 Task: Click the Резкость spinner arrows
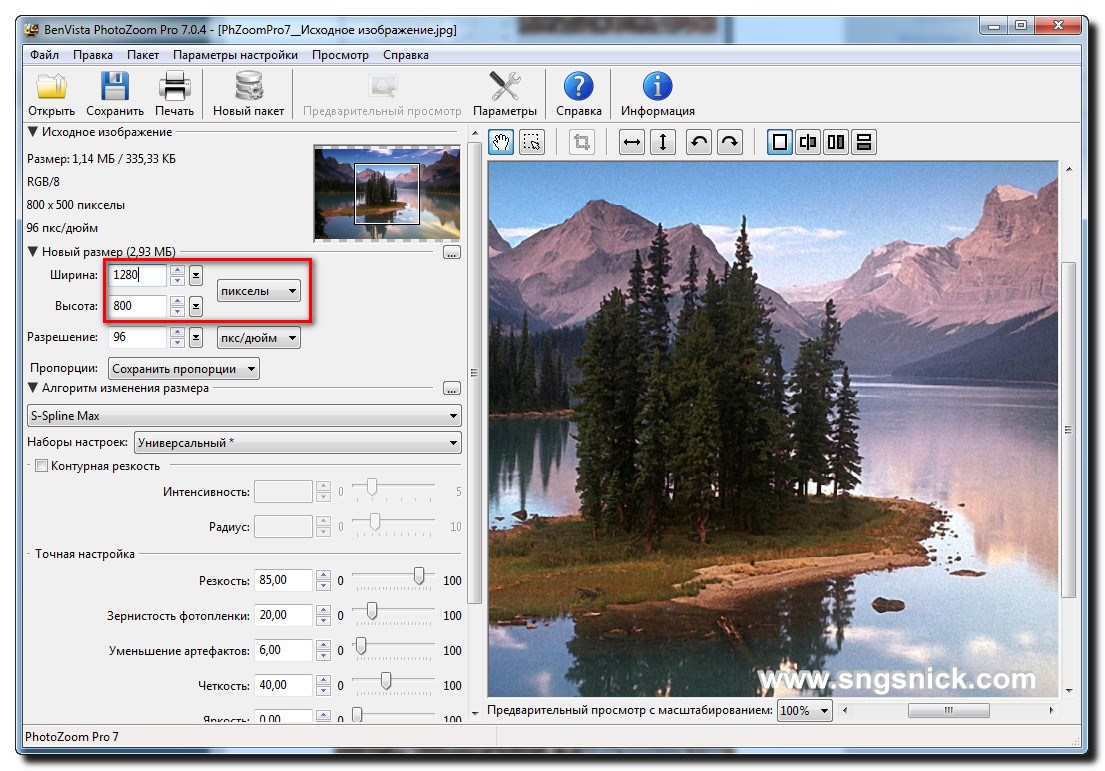click(323, 580)
